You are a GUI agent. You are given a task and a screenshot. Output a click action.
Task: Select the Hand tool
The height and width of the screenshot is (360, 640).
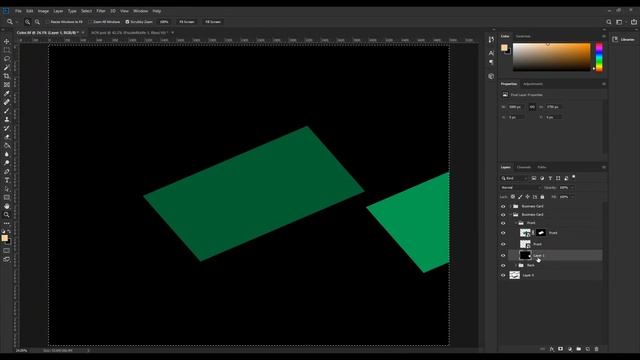(x=7, y=206)
